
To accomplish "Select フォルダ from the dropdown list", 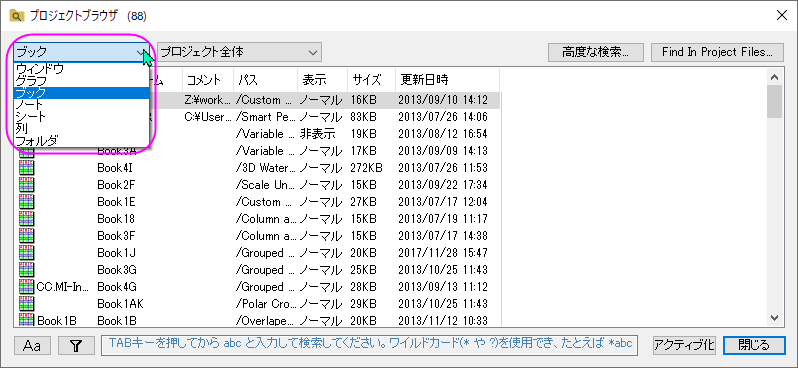I will tap(81, 141).
